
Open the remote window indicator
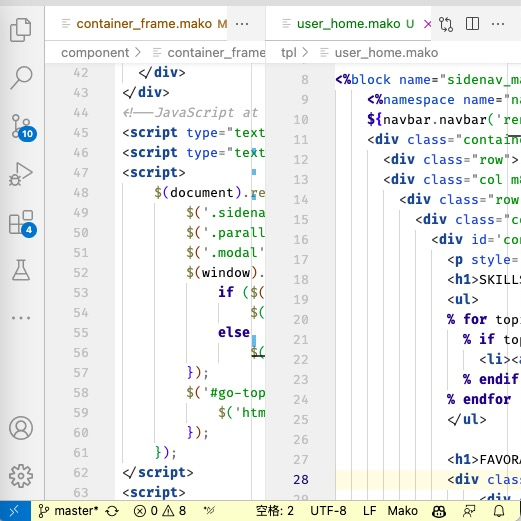(15, 511)
